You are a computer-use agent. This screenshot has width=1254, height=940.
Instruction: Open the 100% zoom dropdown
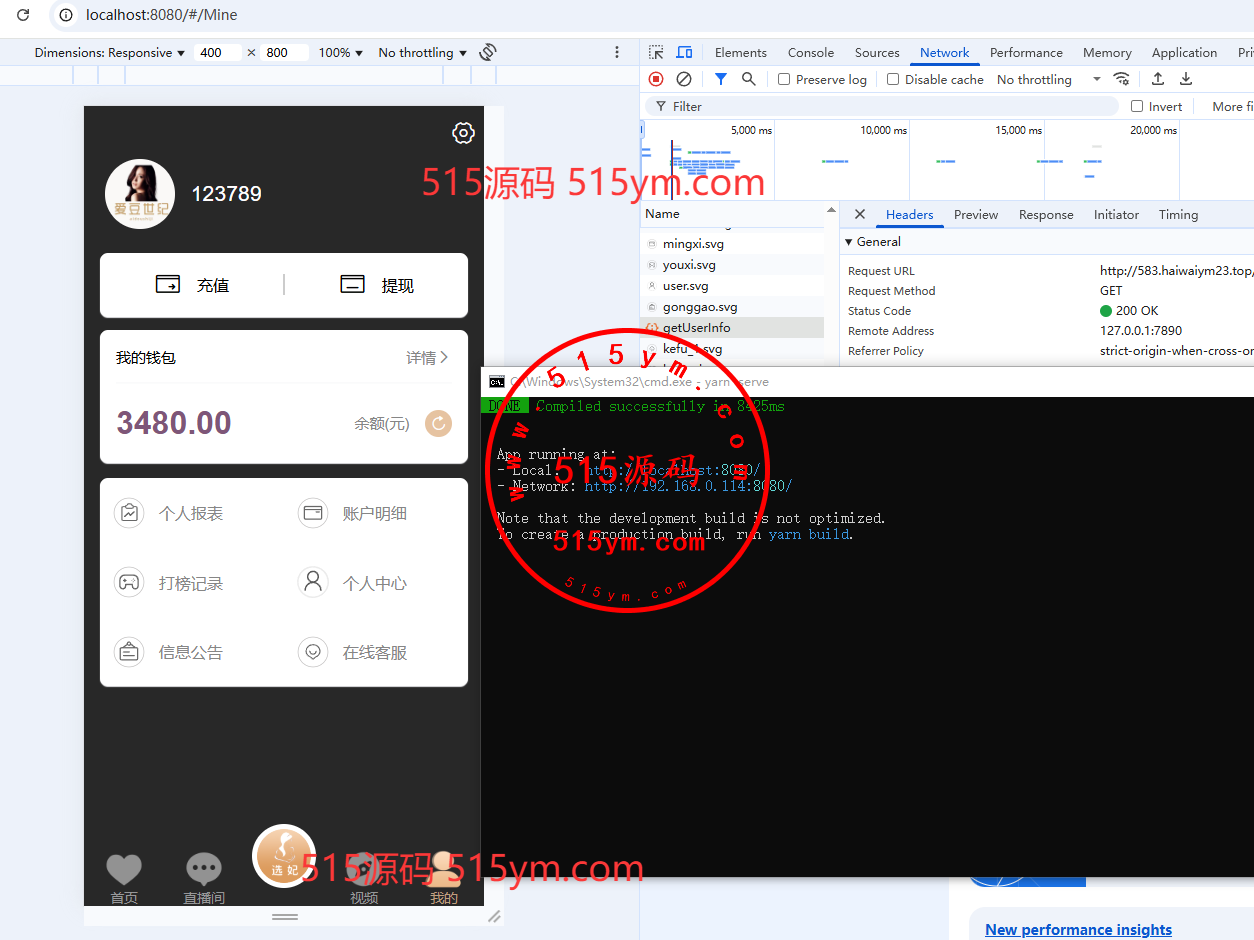(x=341, y=53)
